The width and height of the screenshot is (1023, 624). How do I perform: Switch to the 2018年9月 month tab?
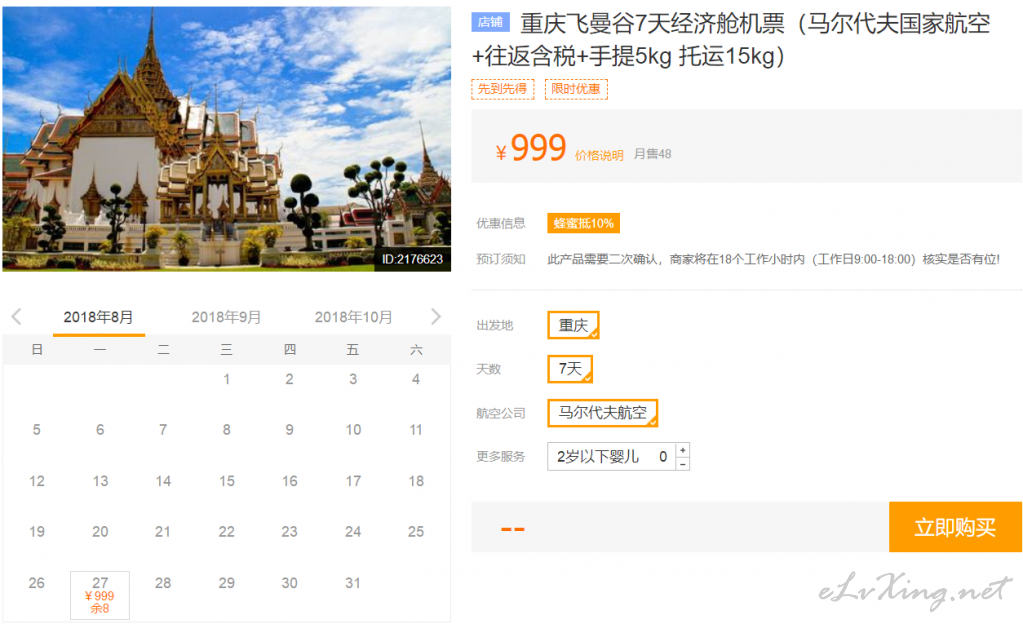(x=226, y=317)
